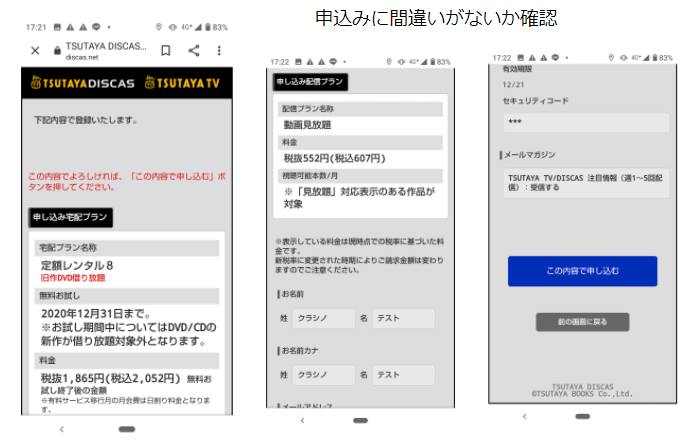Screen dimensions: 690x447
Task: Tap the 申し込み宅配プラン section header
Action: pos(70,217)
